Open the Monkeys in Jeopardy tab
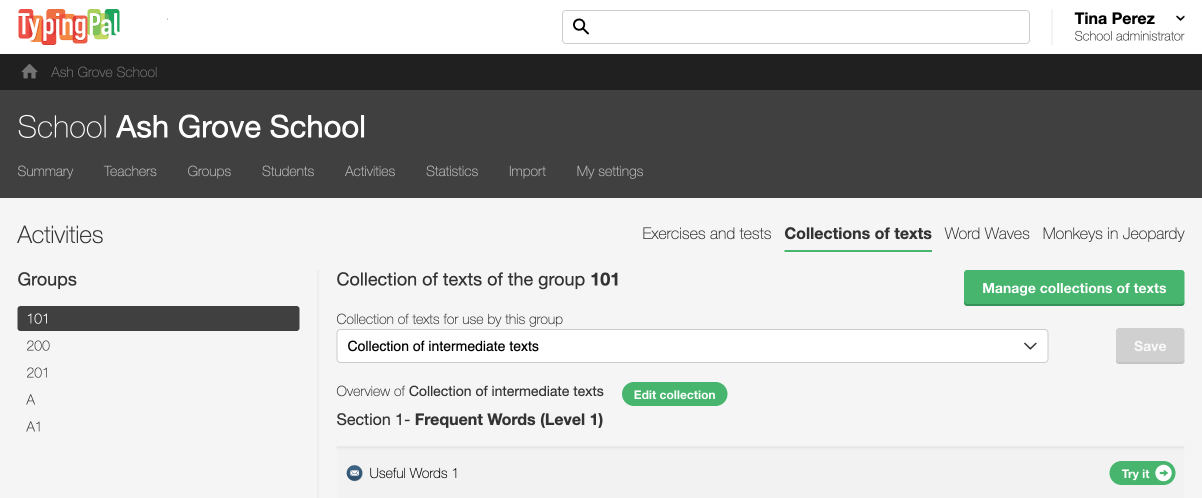This screenshot has width=1202, height=498. [x=1113, y=233]
